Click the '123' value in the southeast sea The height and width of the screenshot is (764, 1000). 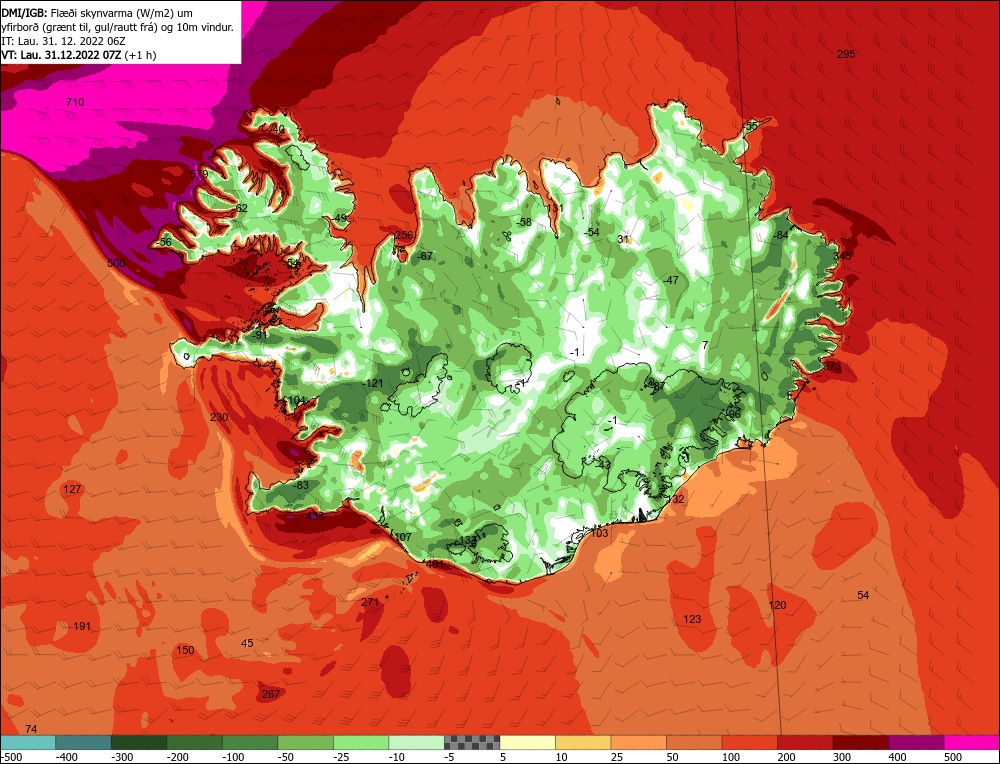click(692, 619)
